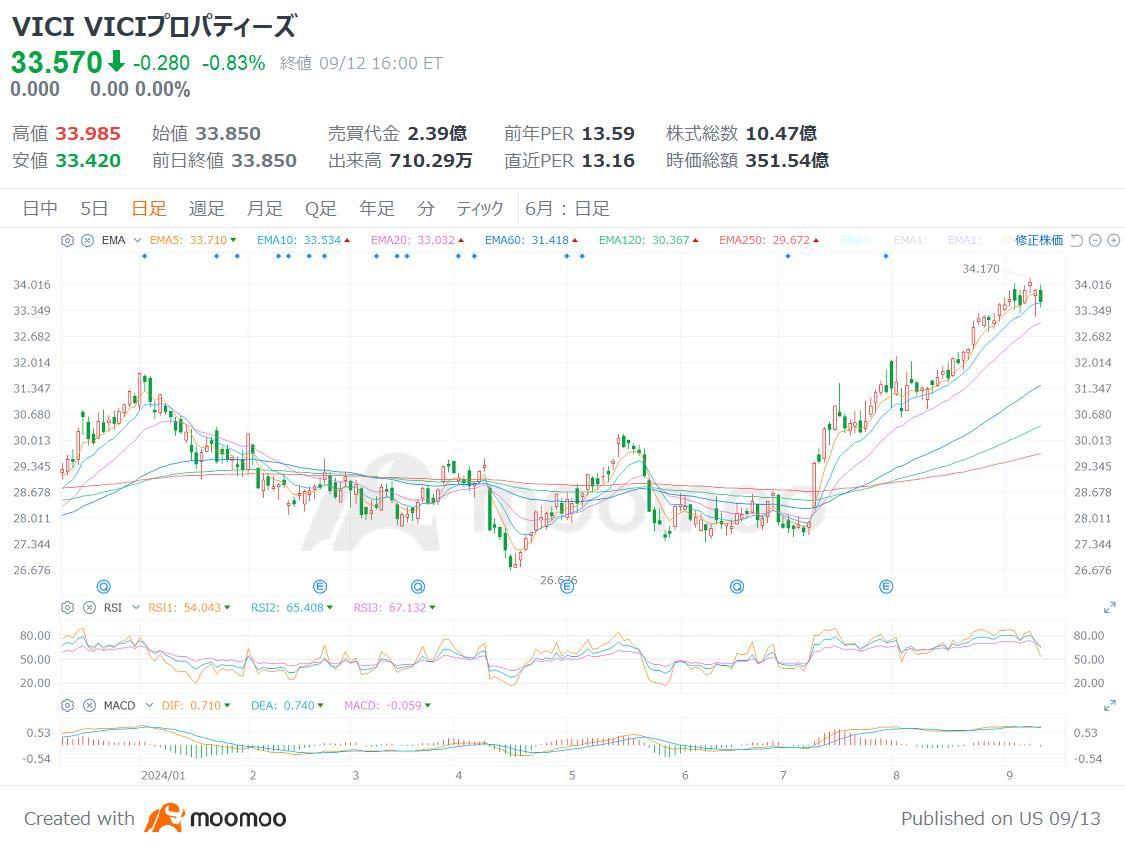Click the 前日終値 33.850 value

(x=263, y=161)
